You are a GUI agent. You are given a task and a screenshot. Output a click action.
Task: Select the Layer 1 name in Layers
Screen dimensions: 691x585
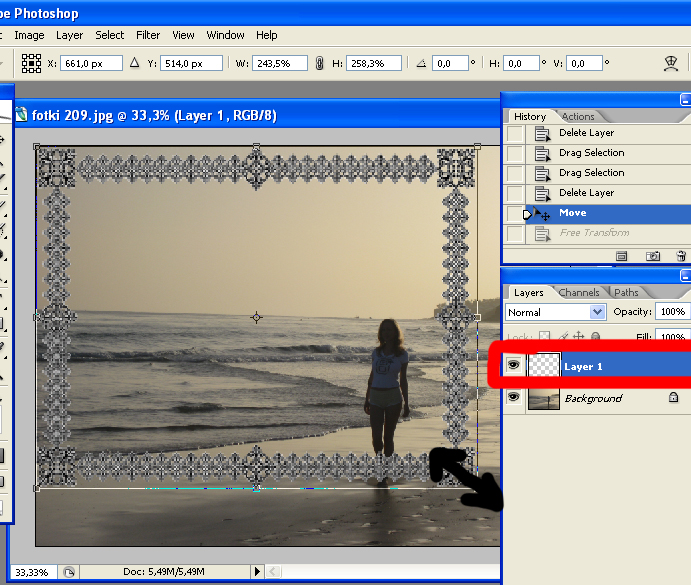pos(583,367)
